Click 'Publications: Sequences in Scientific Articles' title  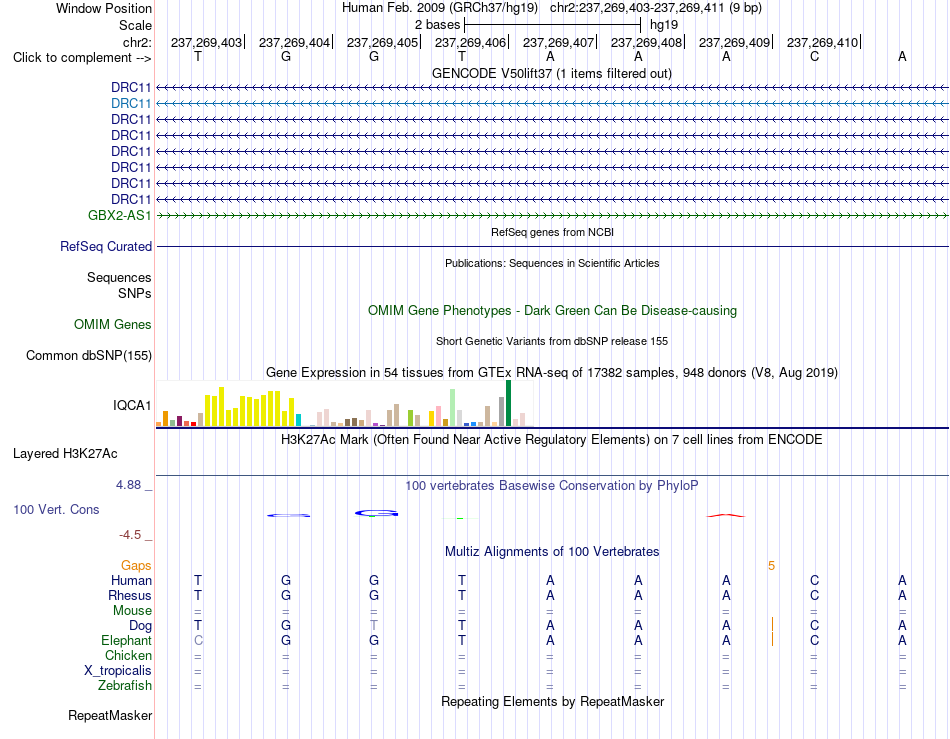tap(552, 263)
